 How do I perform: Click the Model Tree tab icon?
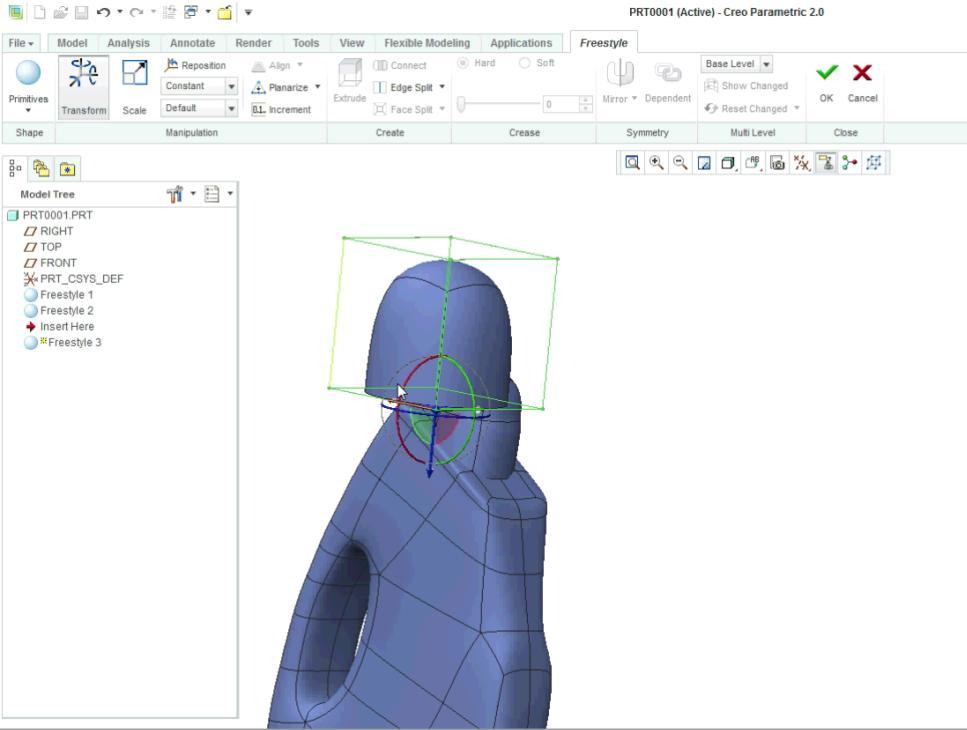pyautogui.click(x=15, y=168)
